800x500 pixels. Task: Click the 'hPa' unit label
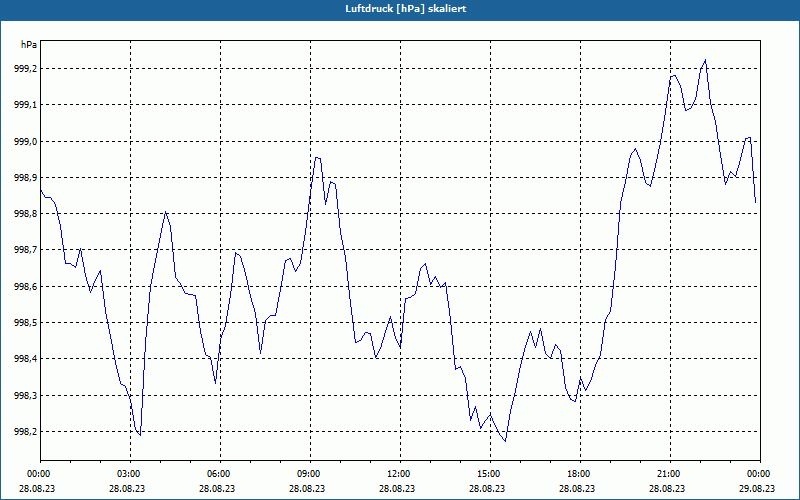(29, 45)
